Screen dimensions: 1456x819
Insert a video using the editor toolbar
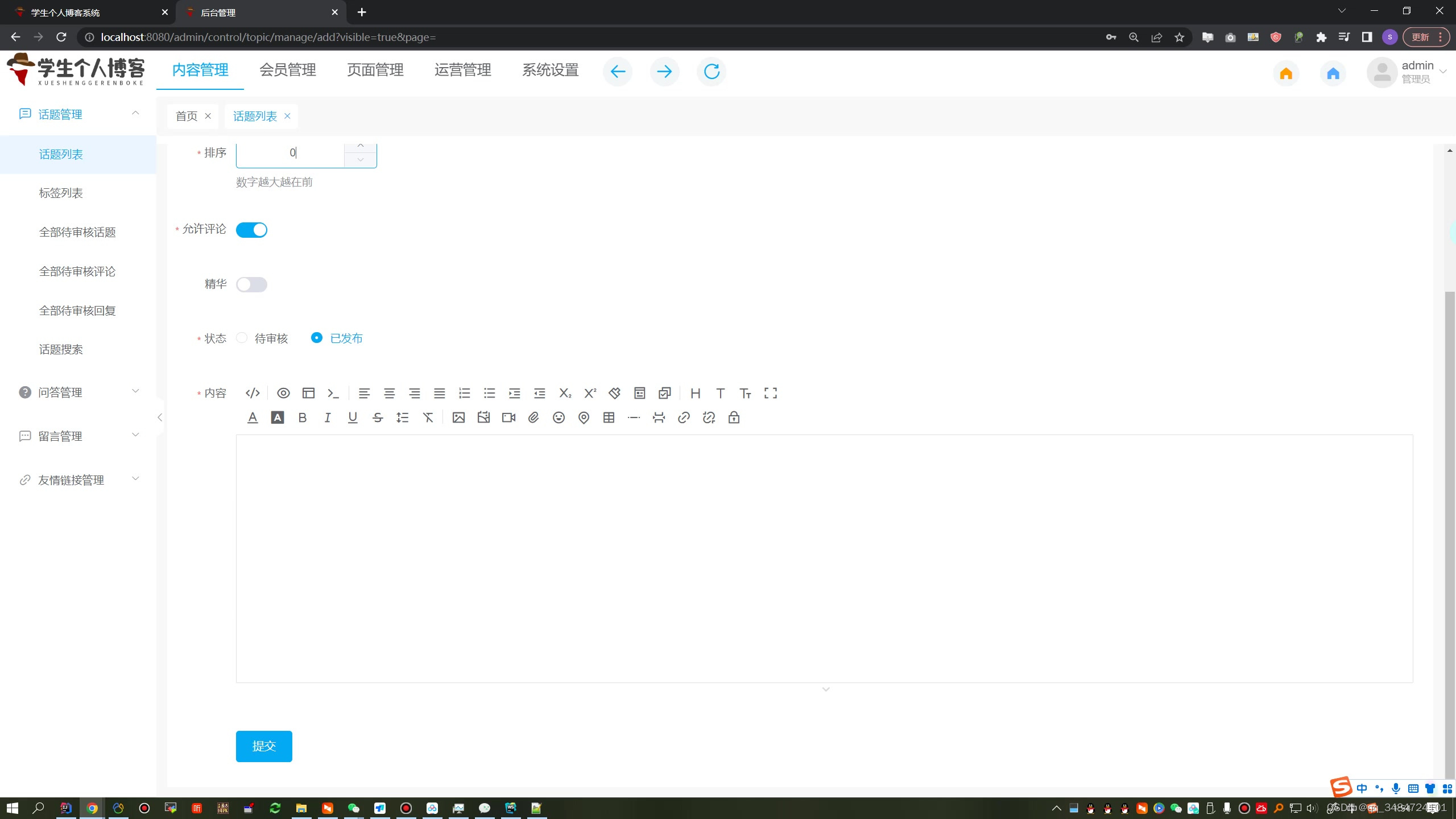pos(508,418)
